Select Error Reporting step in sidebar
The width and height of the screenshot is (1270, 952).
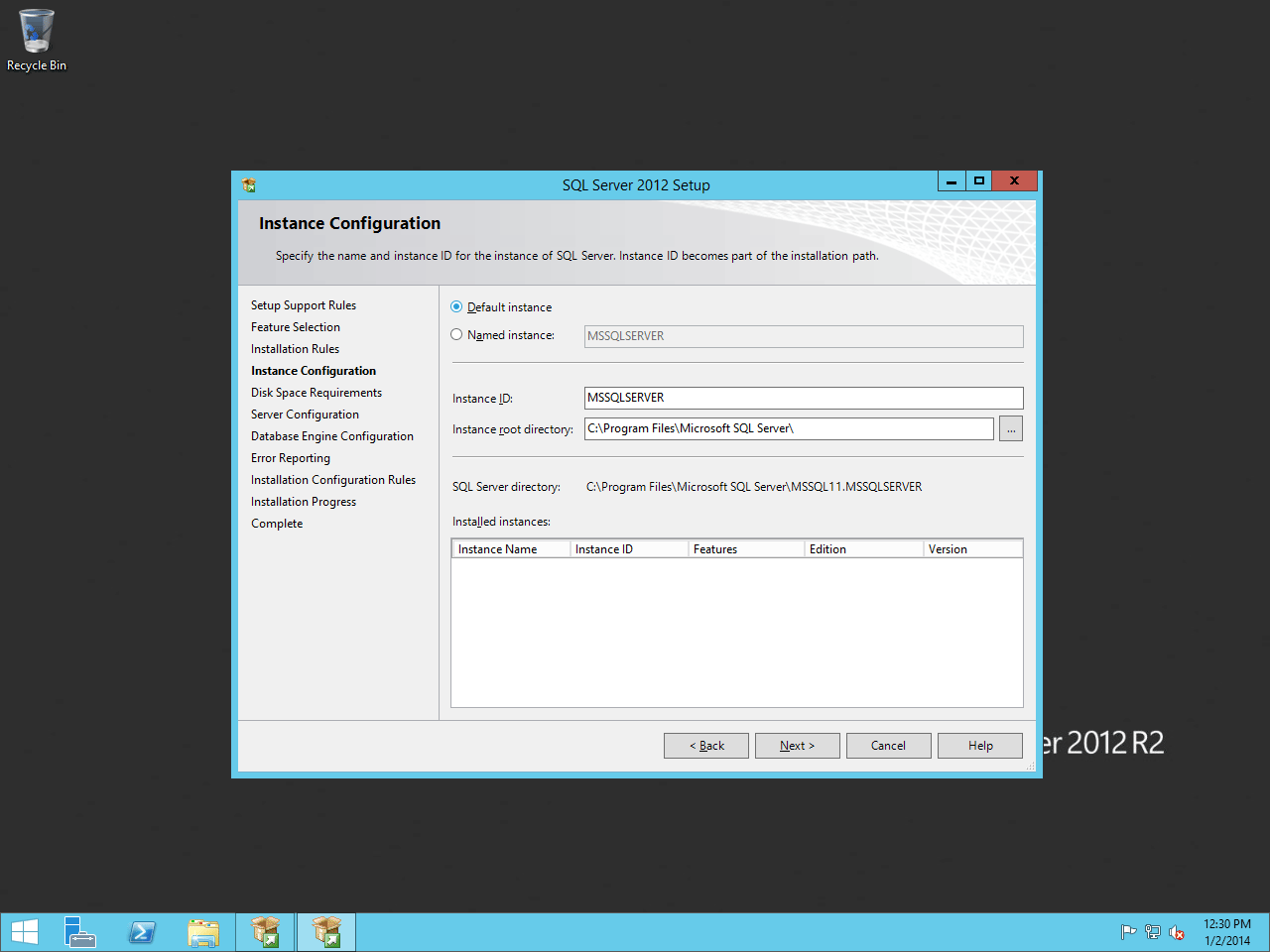click(x=291, y=458)
